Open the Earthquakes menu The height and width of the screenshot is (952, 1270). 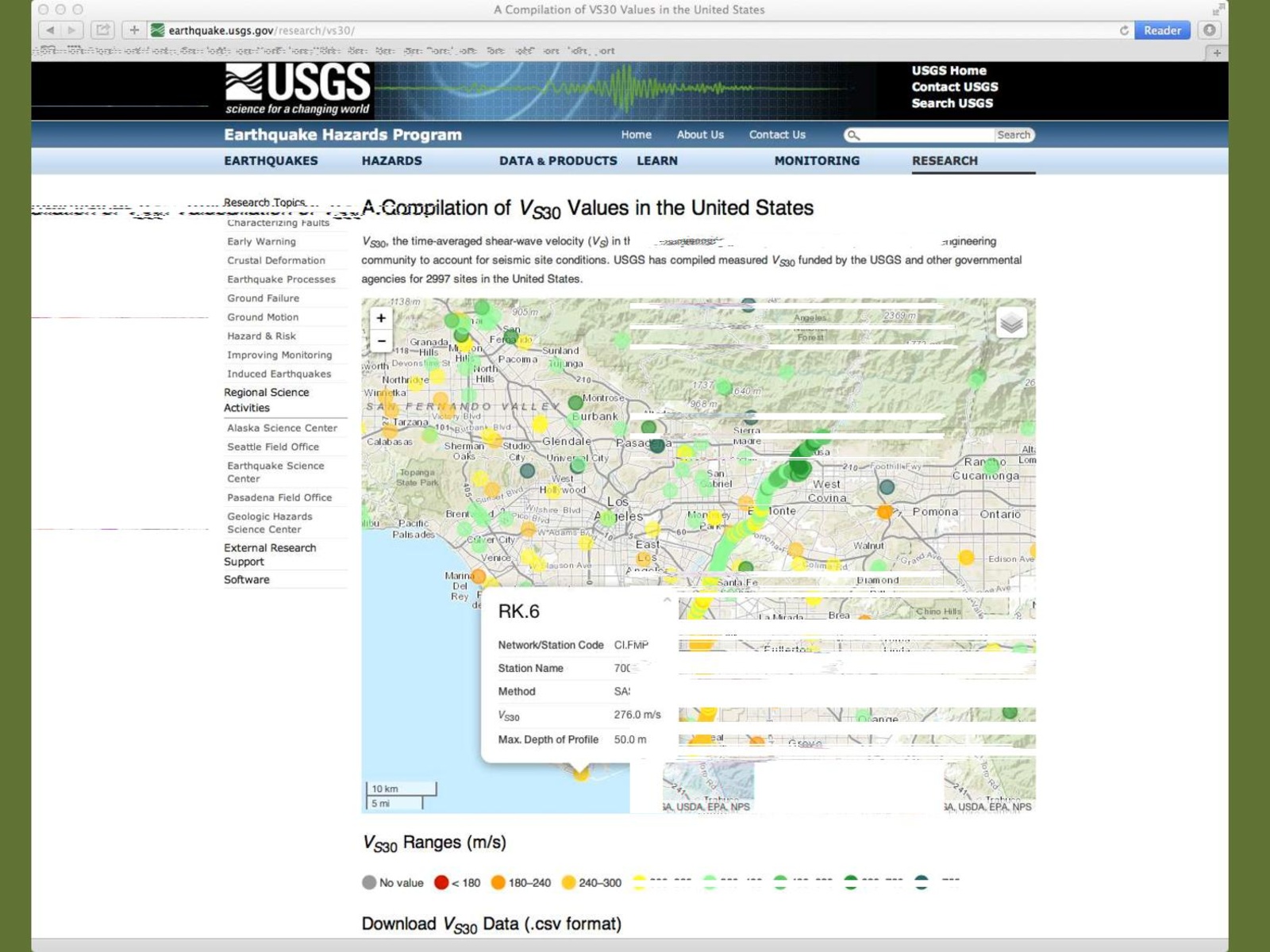click(271, 160)
